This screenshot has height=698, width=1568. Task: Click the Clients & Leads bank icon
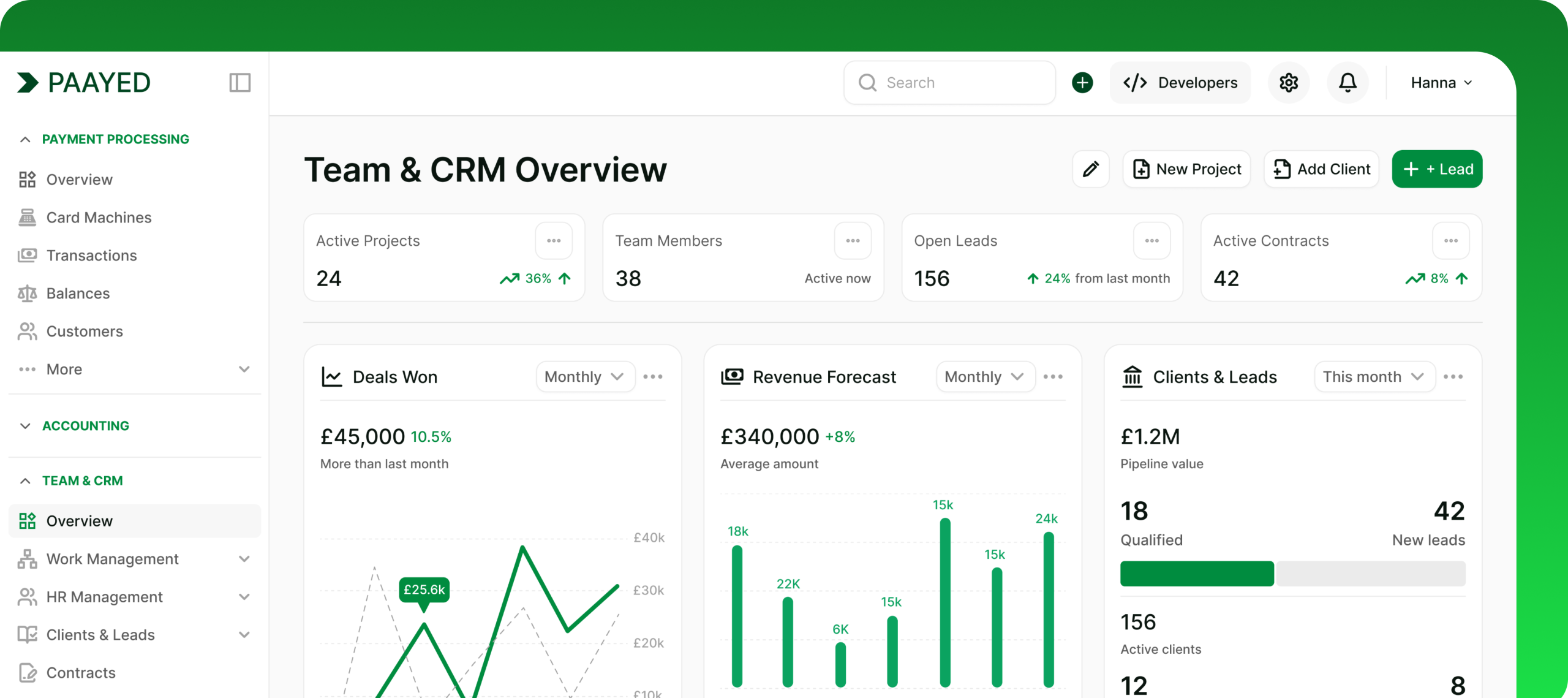(x=1133, y=376)
